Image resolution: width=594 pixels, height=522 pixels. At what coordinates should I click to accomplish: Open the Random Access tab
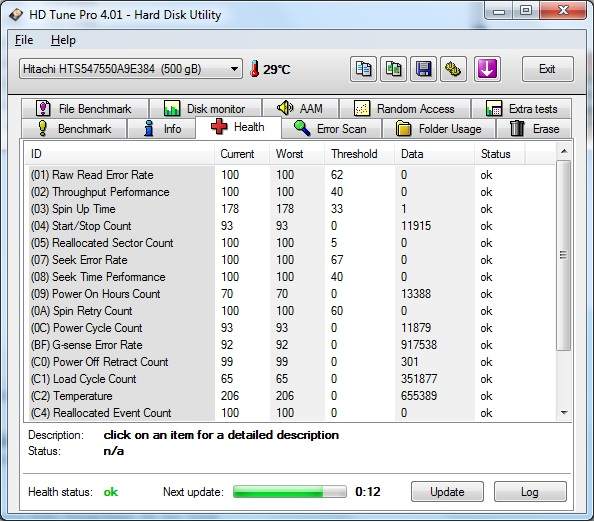405,108
